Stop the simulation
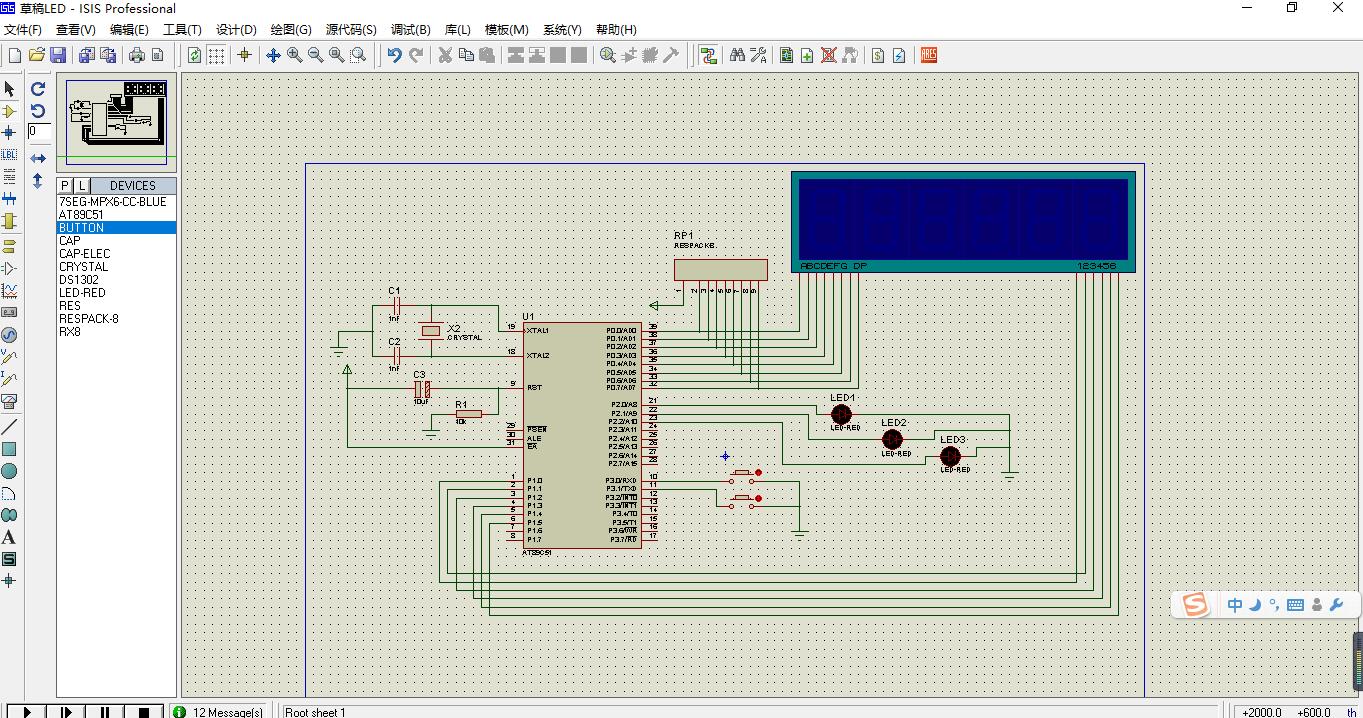The image size is (1363, 718). coord(144,712)
